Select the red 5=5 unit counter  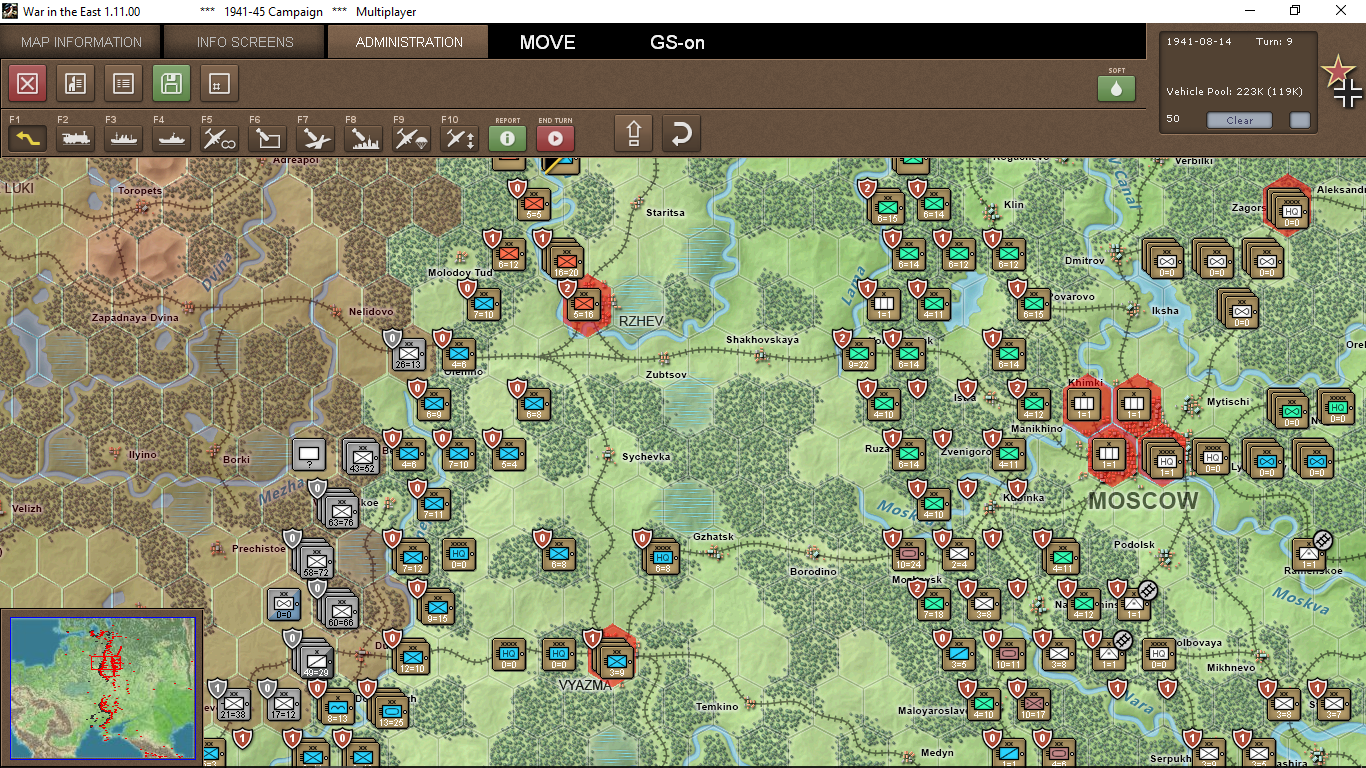coord(535,204)
